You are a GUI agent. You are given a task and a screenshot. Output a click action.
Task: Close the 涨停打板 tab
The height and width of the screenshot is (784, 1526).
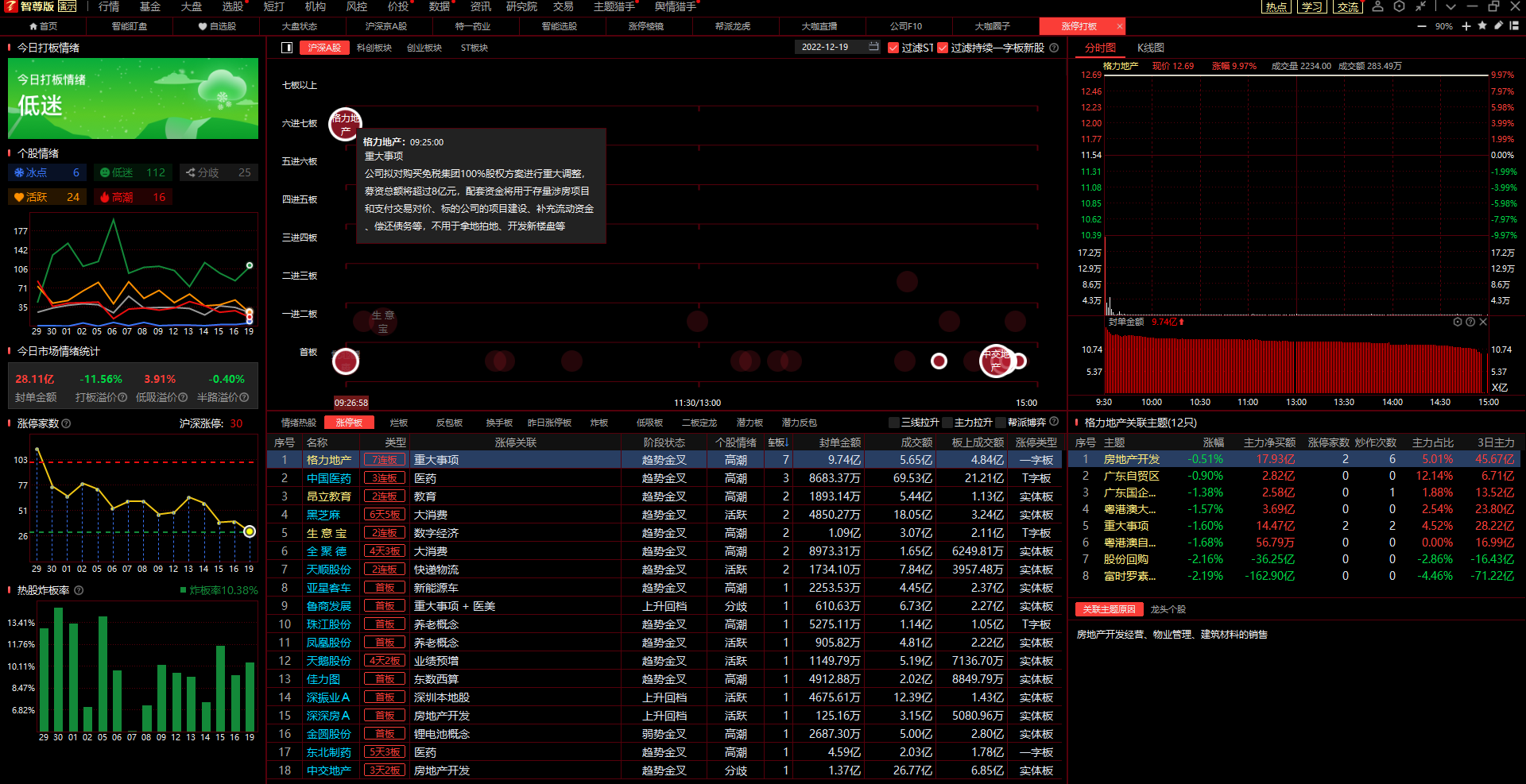(1120, 26)
